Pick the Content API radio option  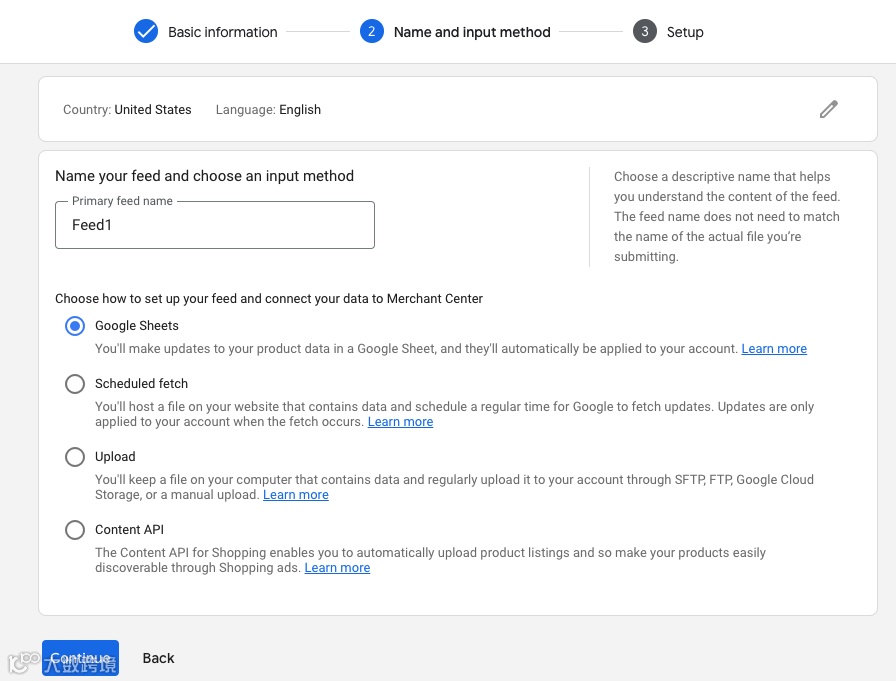coord(75,530)
